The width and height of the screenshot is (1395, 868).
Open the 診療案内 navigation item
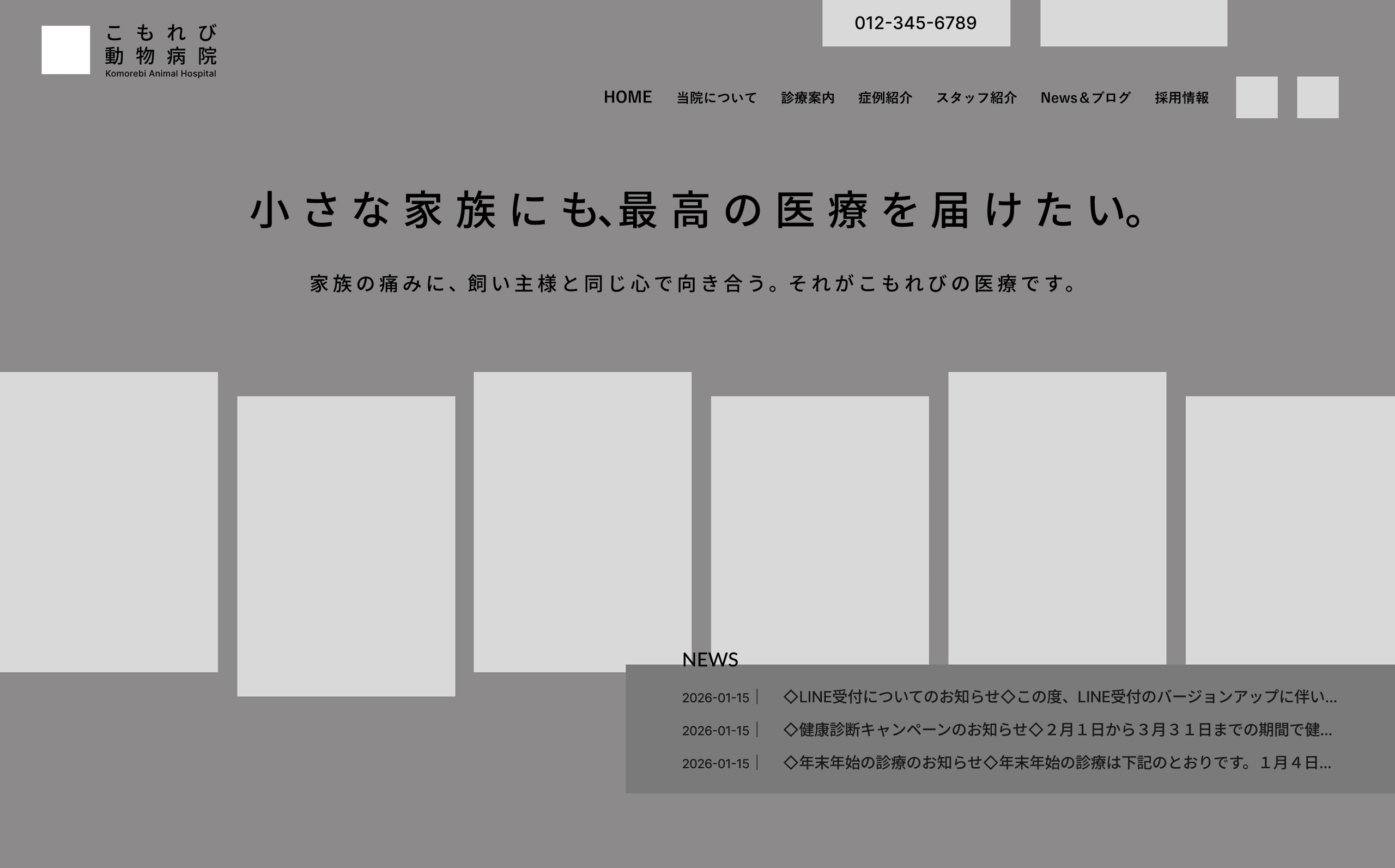tap(808, 98)
